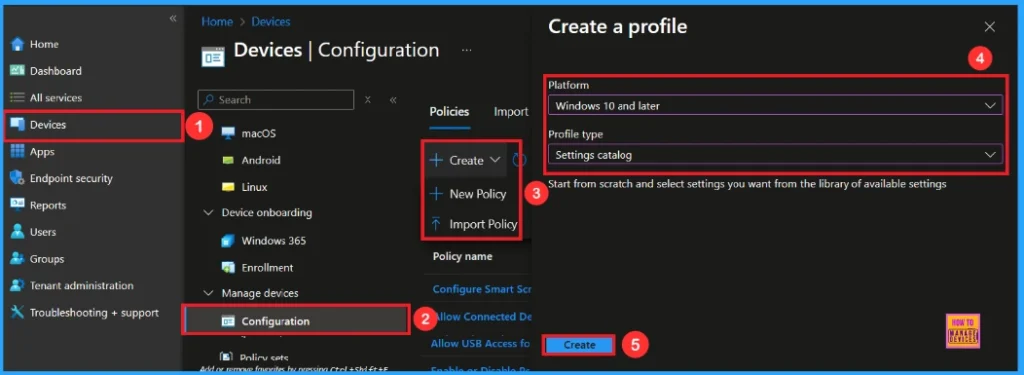The image size is (1024, 375).
Task: Open Troubleshooting + support
Action: tap(93, 313)
